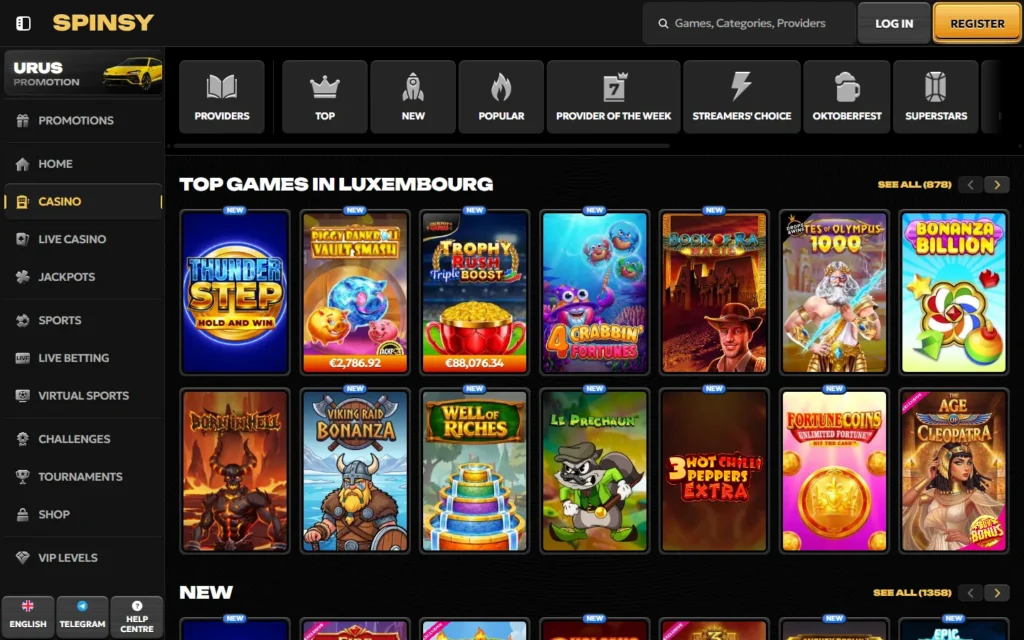Image resolution: width=1024 pixels, height=640 pixels.
Task: Open the Fortune Coins game
Action: click(x=835, y=471)
